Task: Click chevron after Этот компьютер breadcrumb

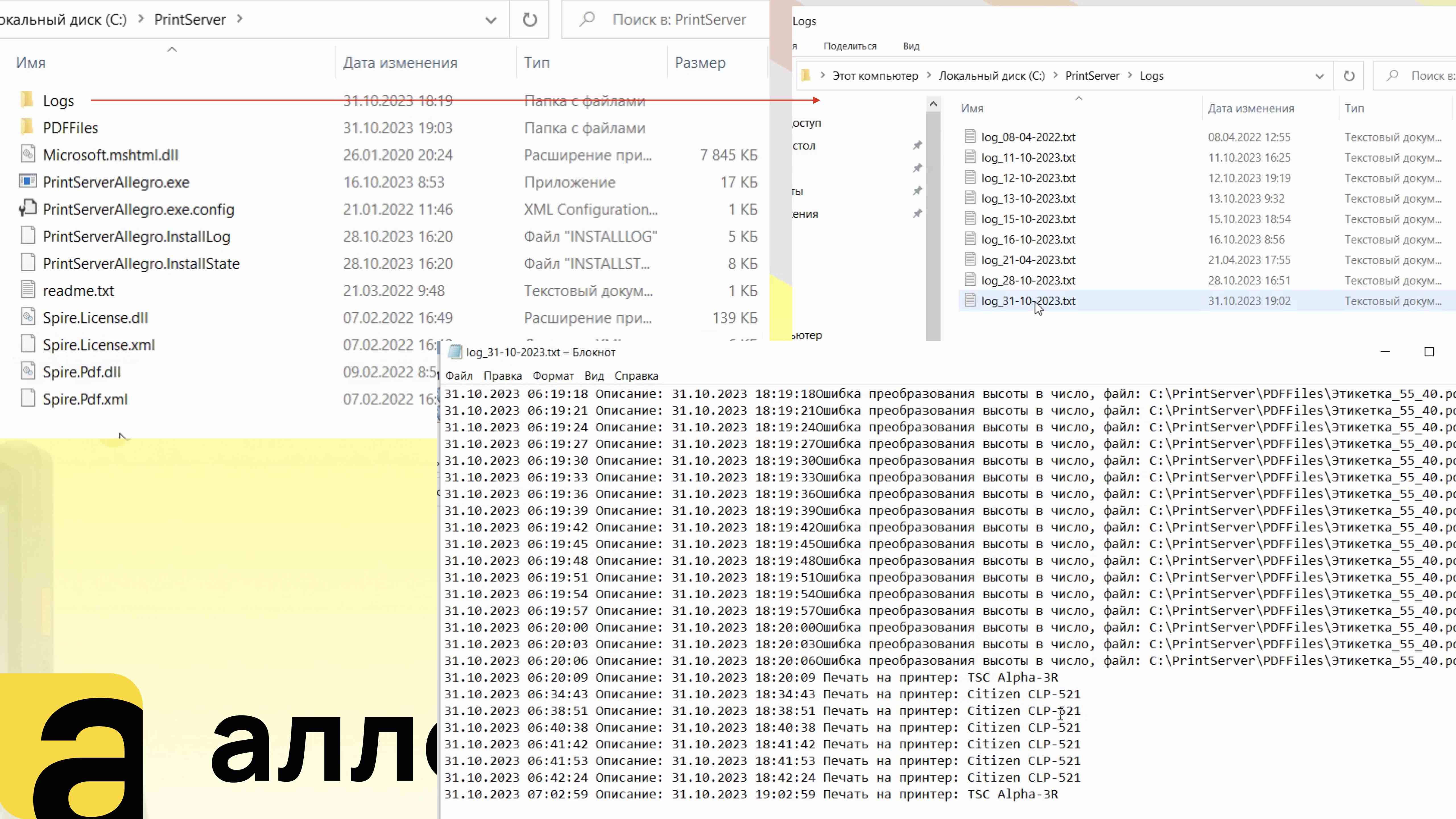Action: [929, 75]
